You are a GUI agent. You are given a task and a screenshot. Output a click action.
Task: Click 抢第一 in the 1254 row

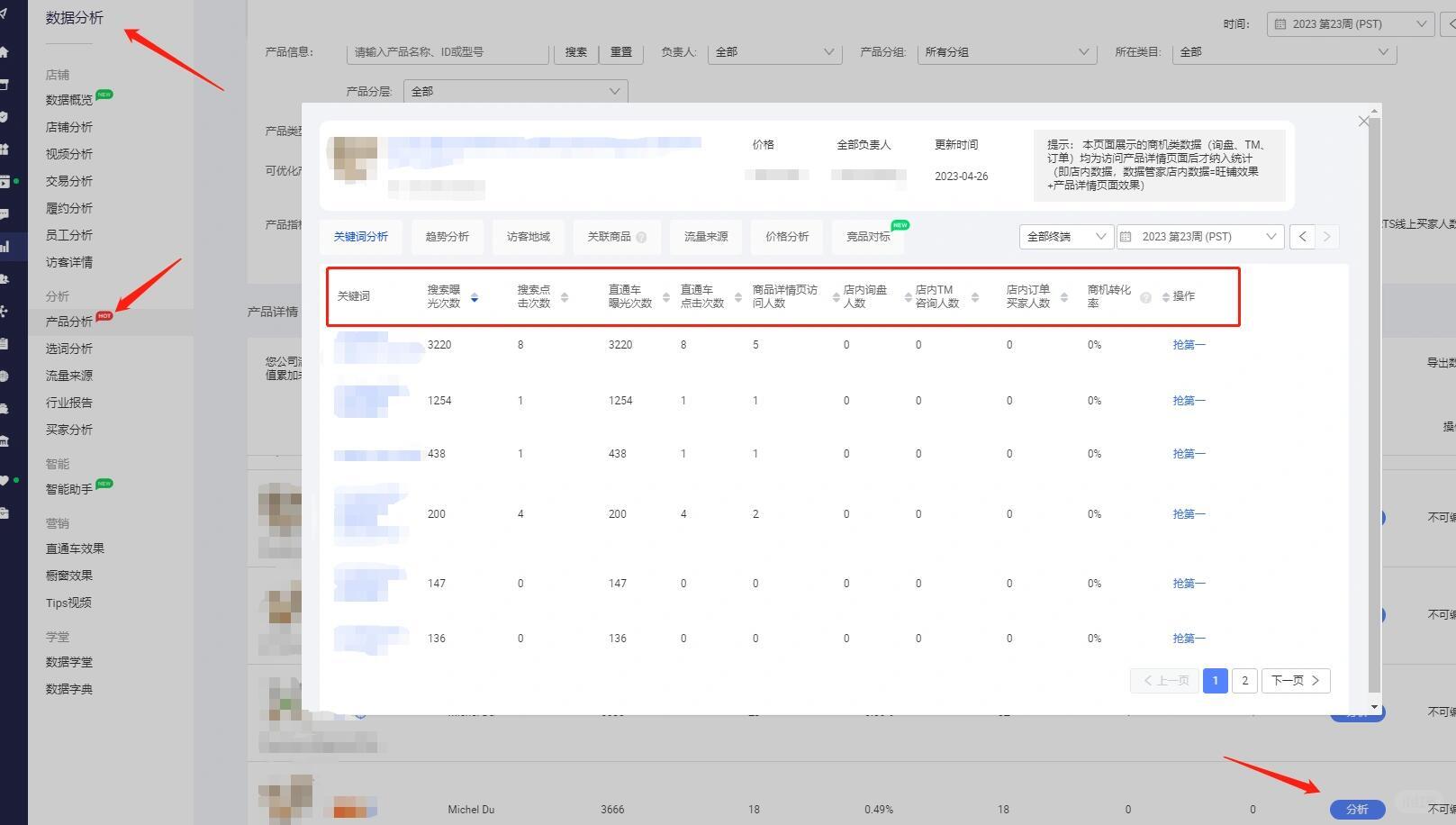[1189, 401]
